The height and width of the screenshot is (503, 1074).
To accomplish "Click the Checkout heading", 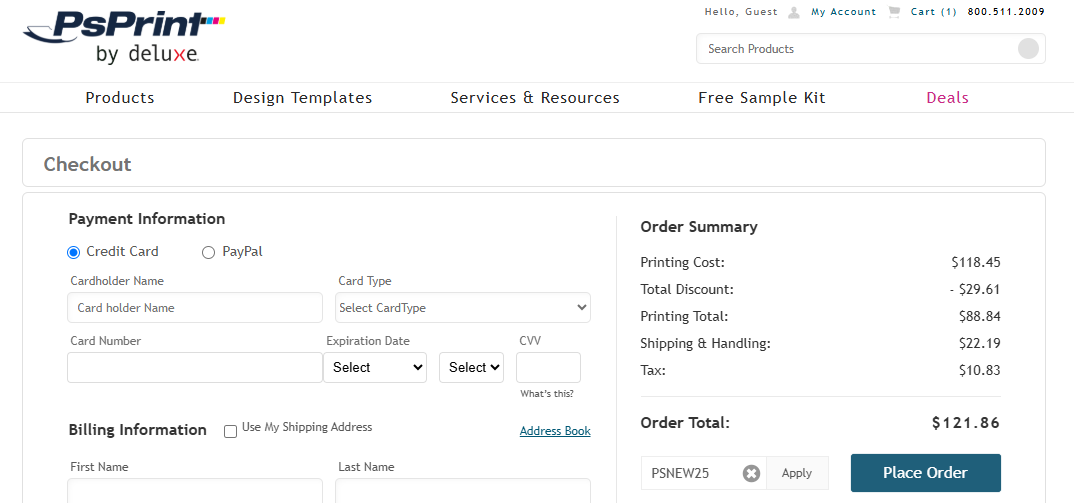I will click(88, 164).
